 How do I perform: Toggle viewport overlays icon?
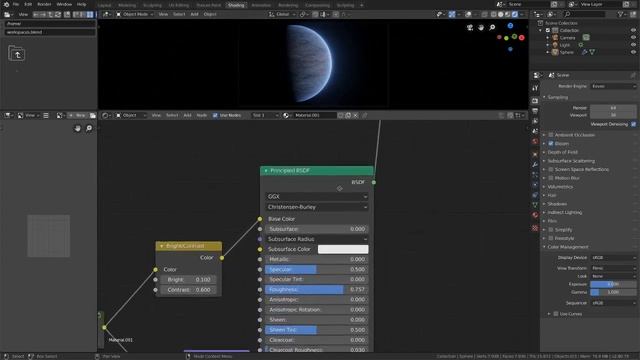(x=469, y=14)
